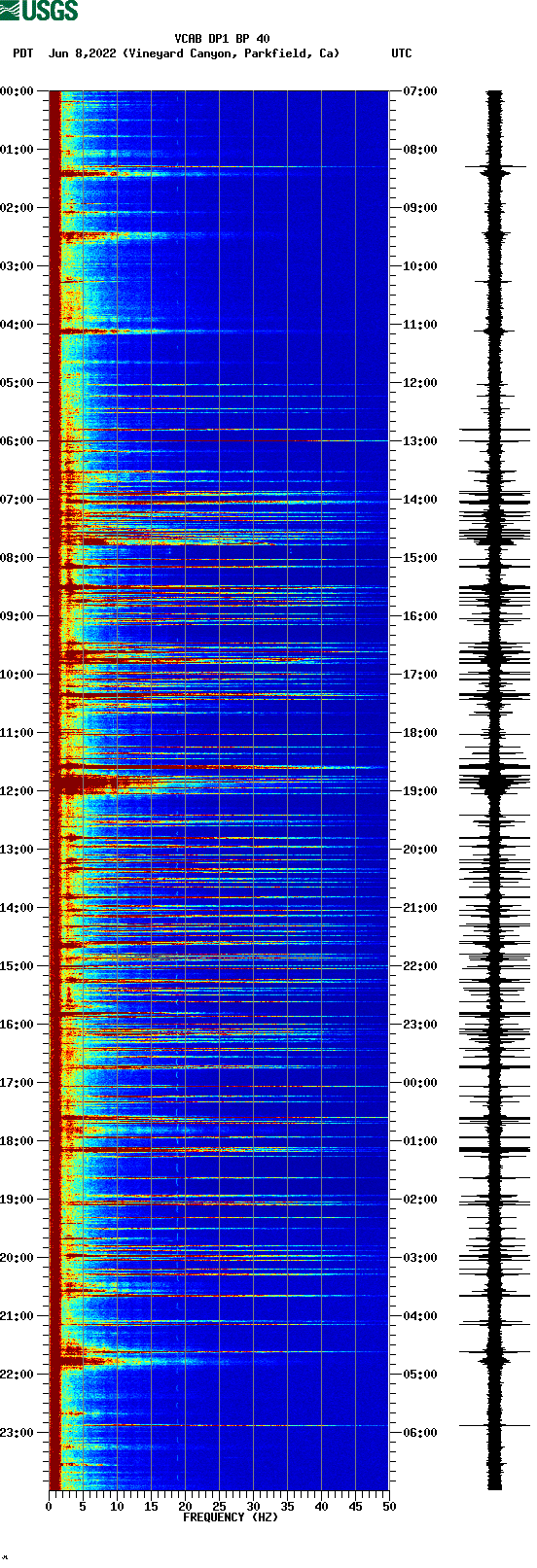Select the date text Jun 8,2022
The height and width of the screenshot is (1568, 537).
point(83,53)
